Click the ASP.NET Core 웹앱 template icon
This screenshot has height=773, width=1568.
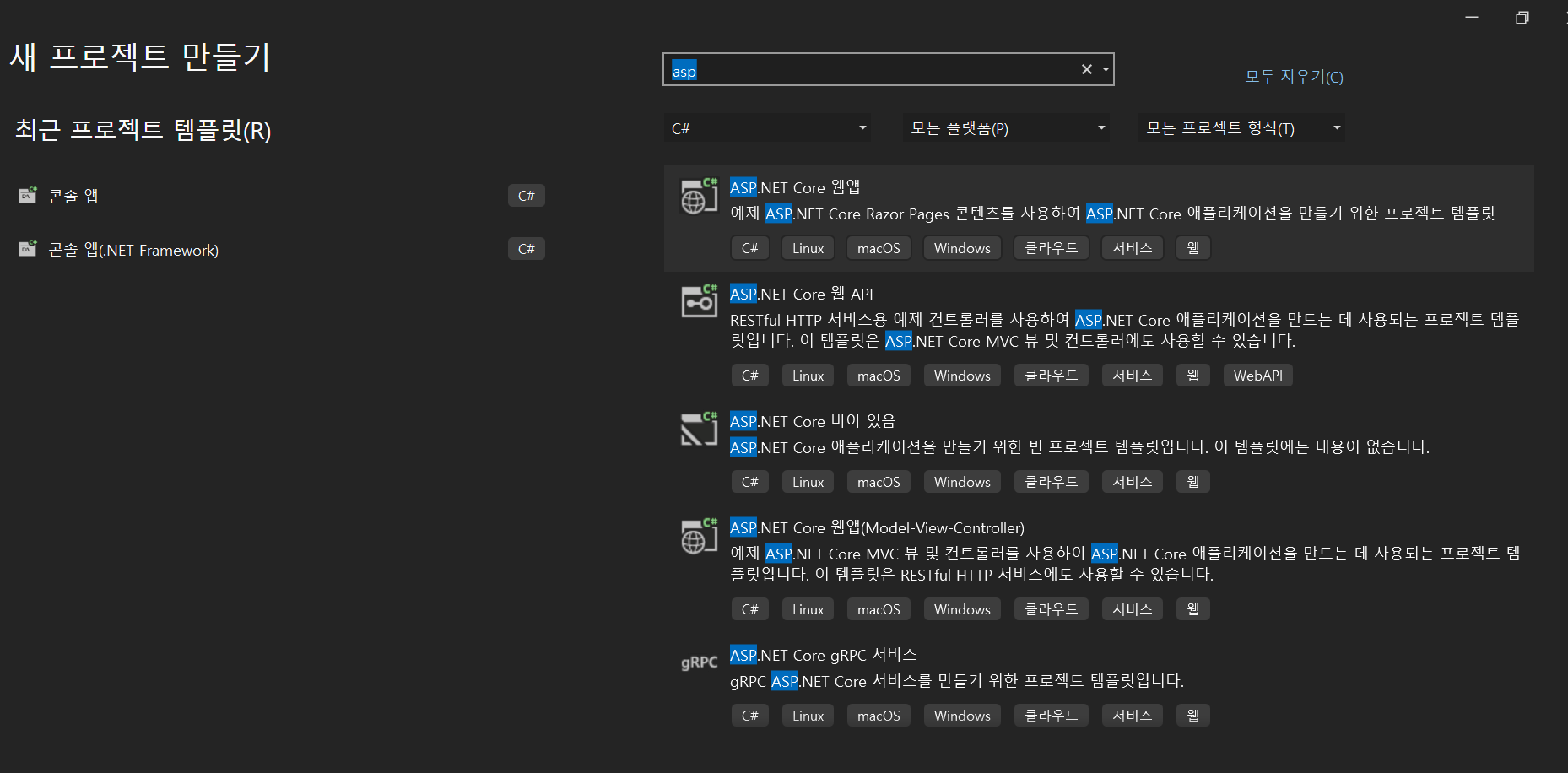[699, 196]
